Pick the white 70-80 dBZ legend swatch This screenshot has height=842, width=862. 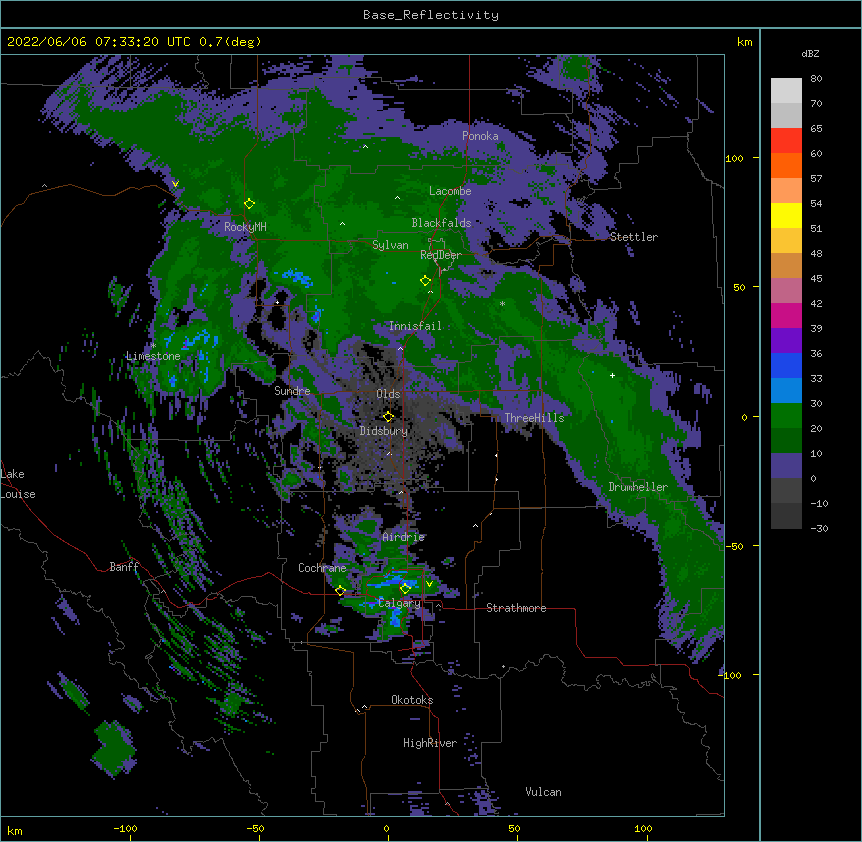pyautogui.click(x=786, y=91)
